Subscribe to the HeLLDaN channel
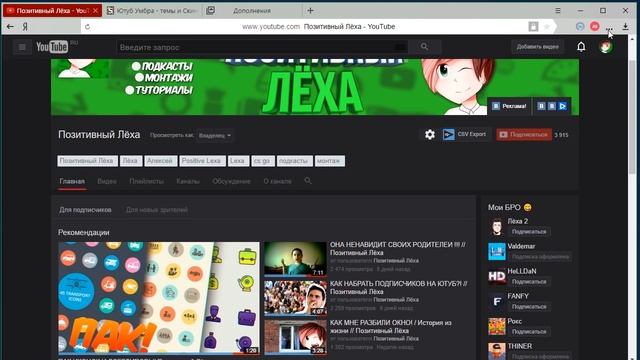This screenshot has height=360, width=640. pos(529,282)
